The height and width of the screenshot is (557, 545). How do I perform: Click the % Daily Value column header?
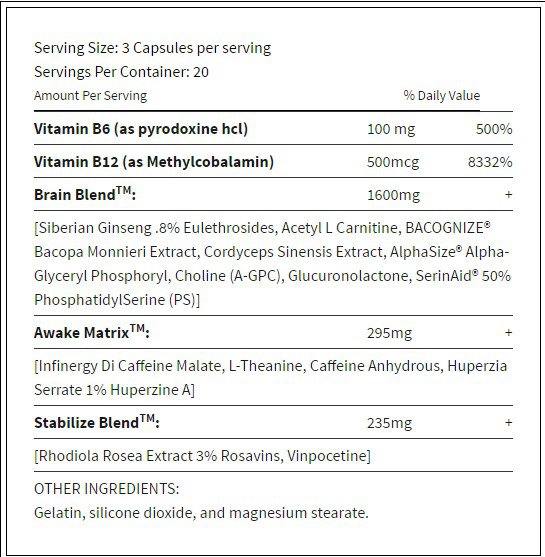coord(442,96)
